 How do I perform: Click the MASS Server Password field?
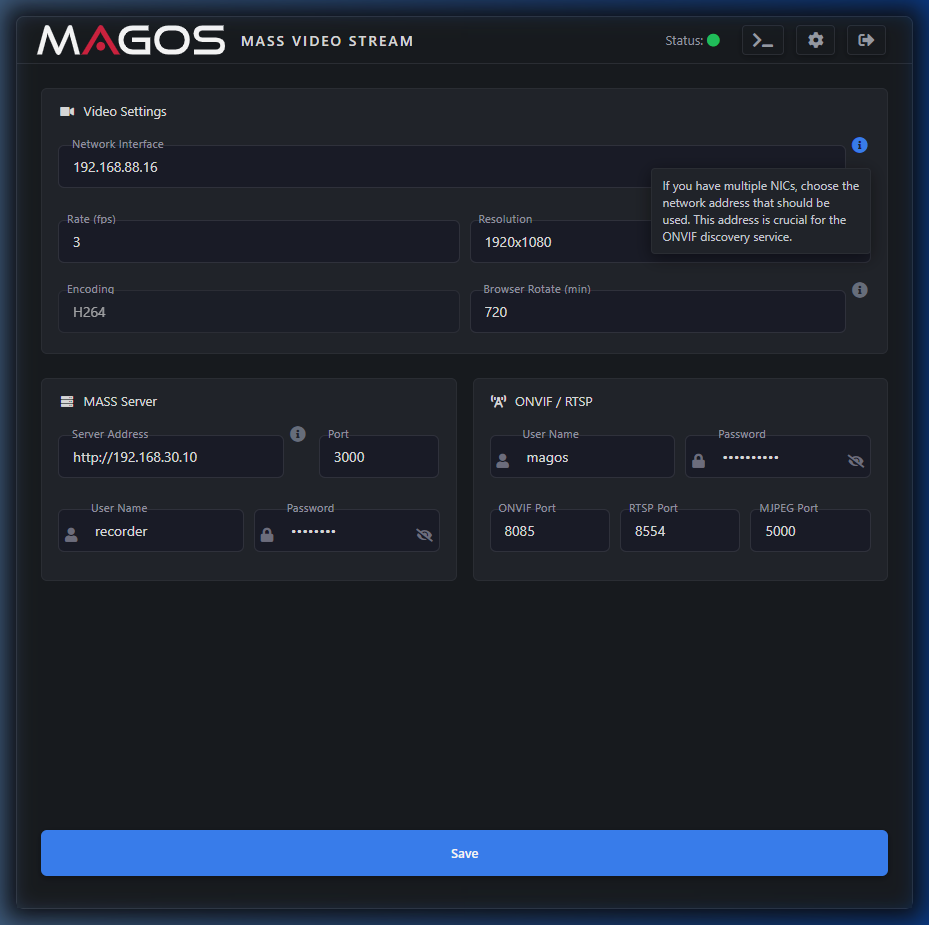point(347,531)
